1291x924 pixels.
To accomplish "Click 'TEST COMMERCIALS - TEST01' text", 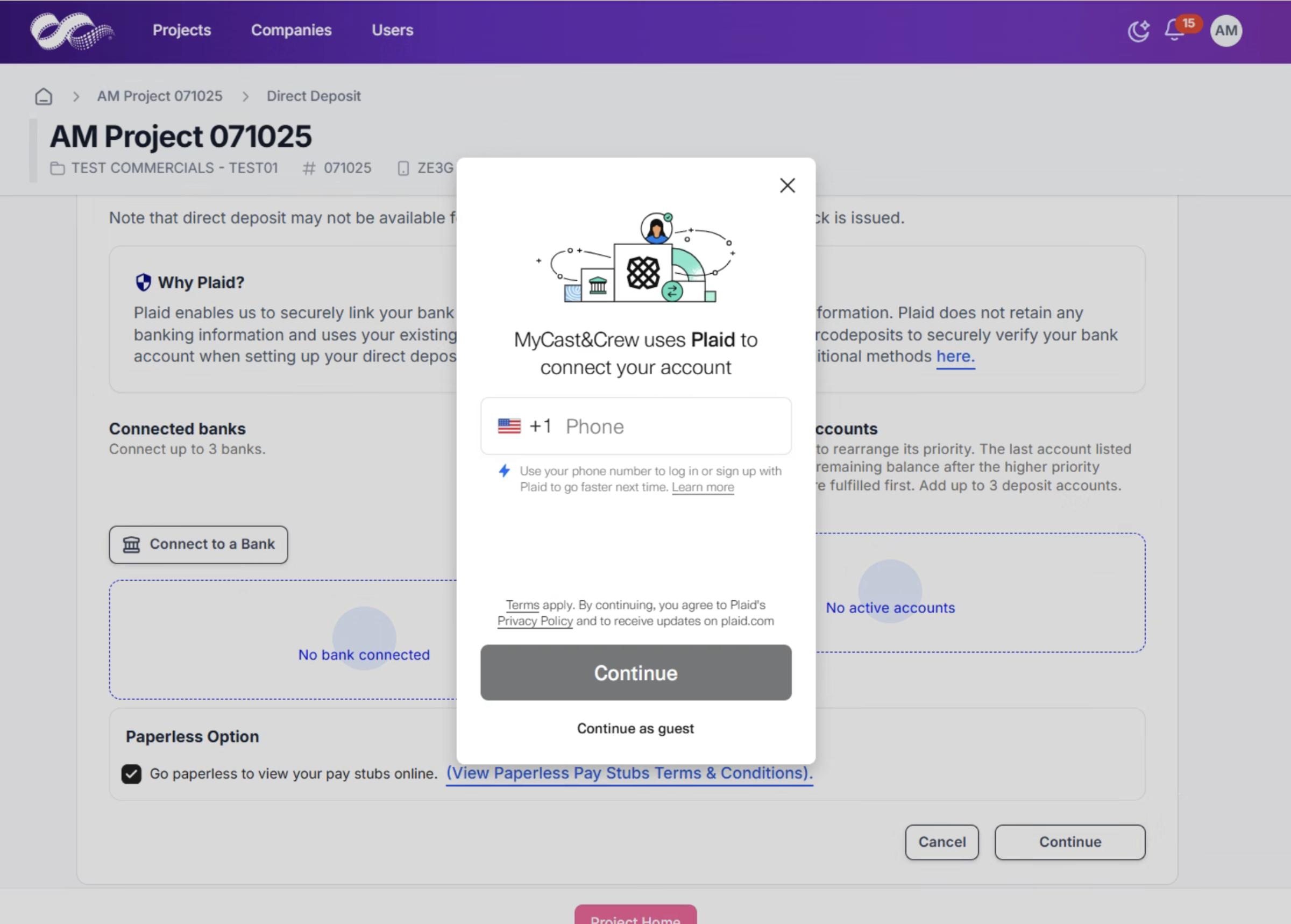I will 175,168.
